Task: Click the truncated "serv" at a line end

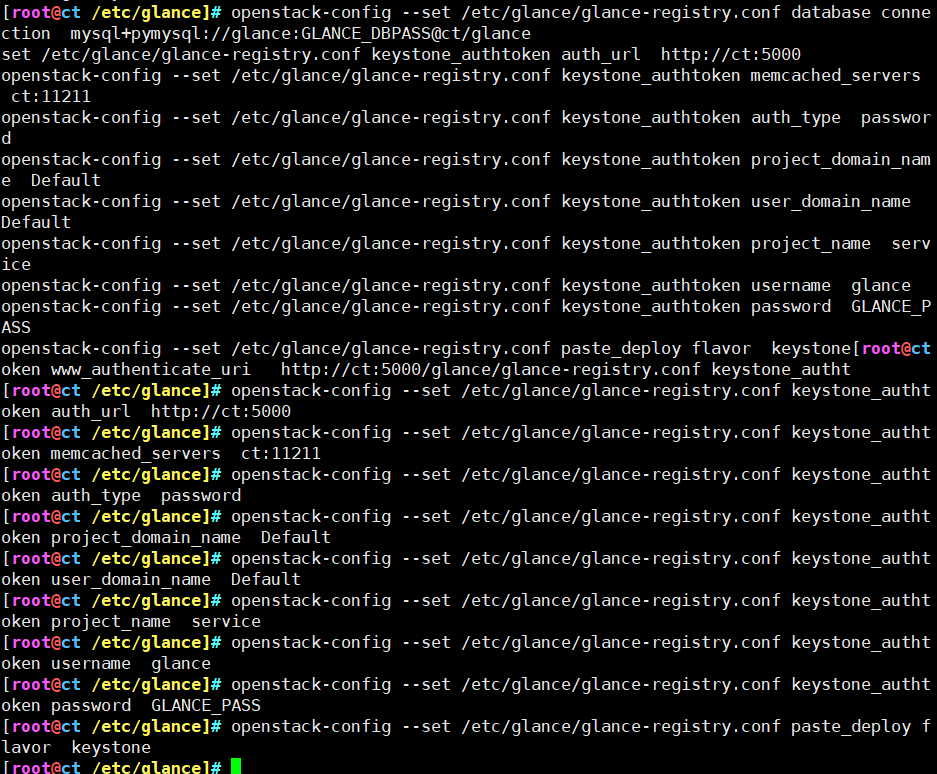Action: click(x=911, y=243)
